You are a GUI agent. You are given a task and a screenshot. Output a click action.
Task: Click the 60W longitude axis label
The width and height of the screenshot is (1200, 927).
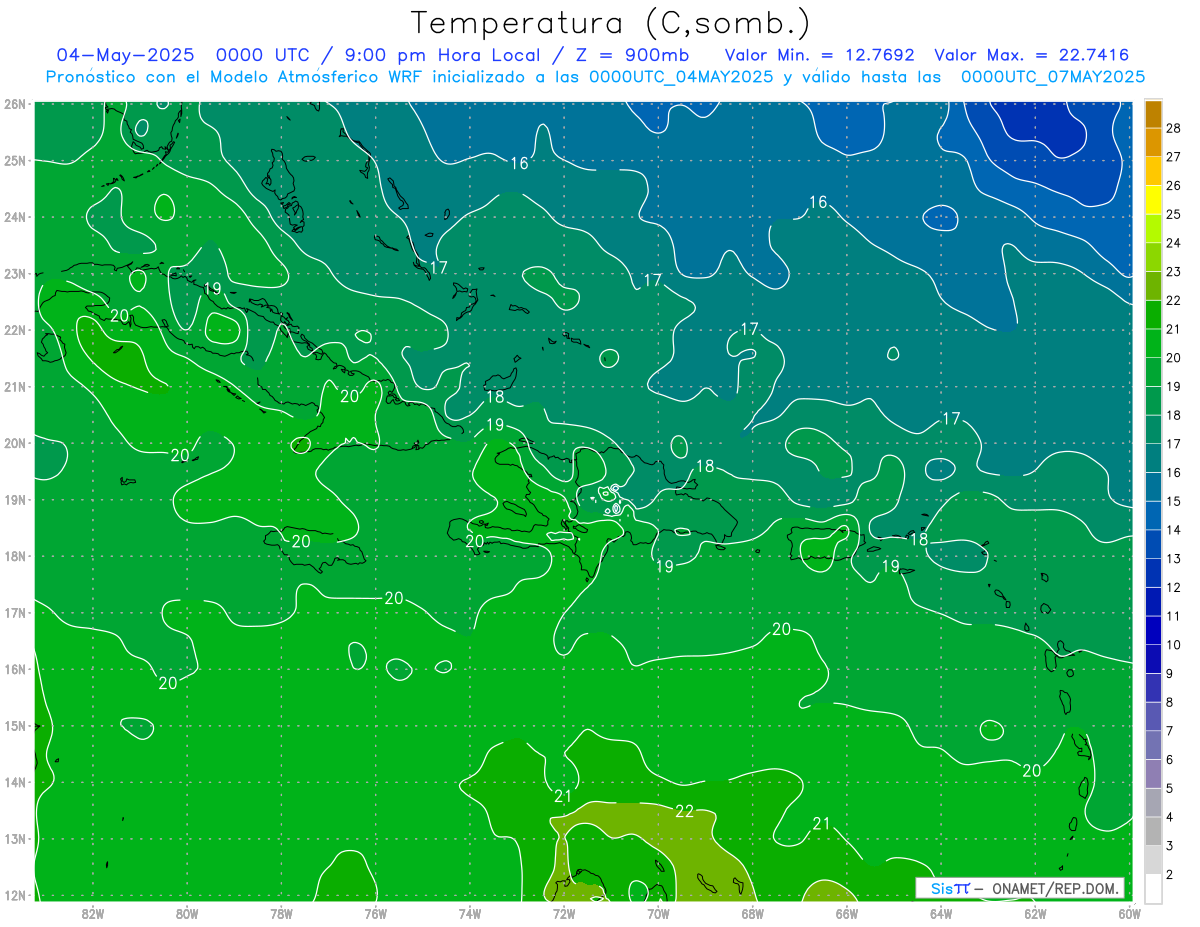point(1130,913)
